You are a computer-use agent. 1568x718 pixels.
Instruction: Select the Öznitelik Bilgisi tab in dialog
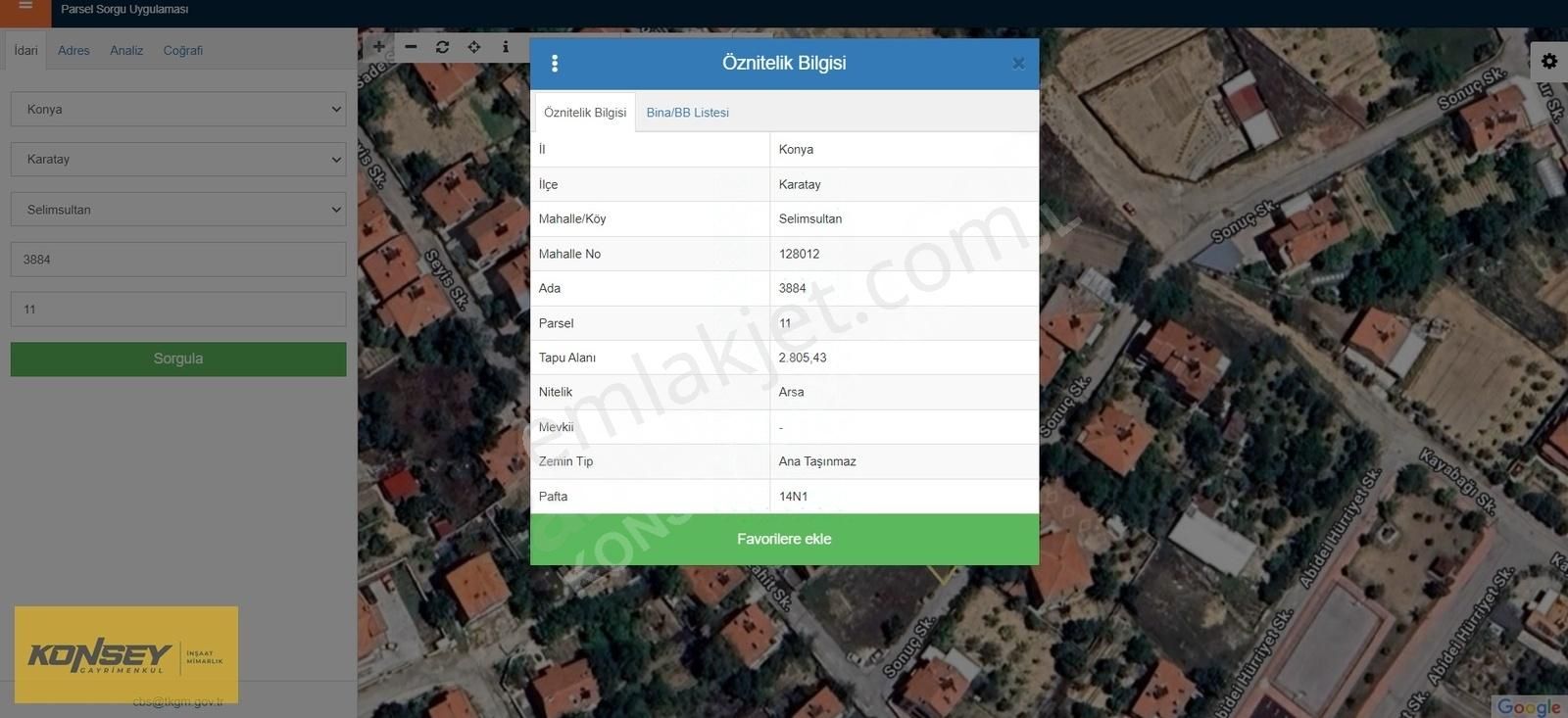coord(585,113)
